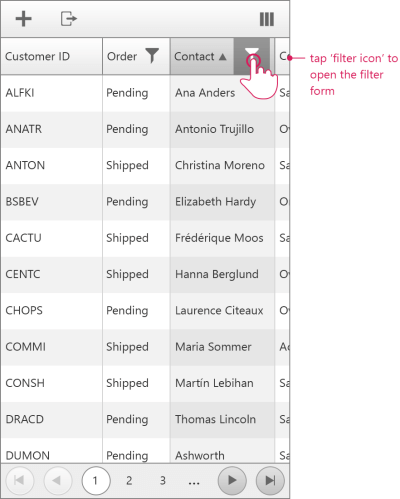Go to the previous page
The width and height of the screenshot is (400, 499).
pyautogui.click(x=58, y=481)
